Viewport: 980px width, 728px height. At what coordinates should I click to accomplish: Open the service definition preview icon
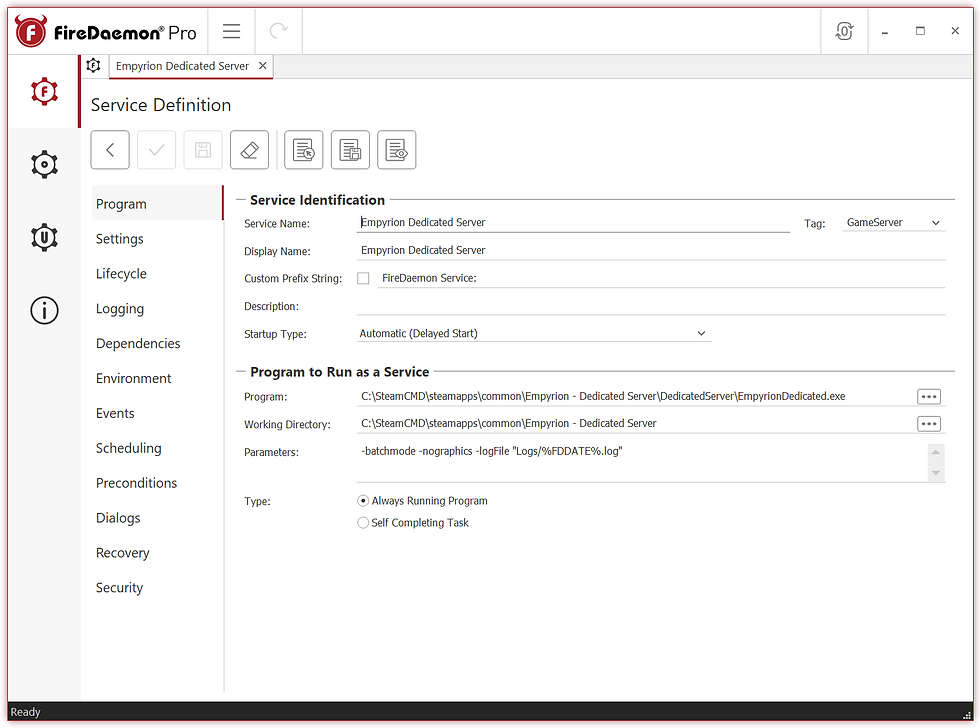tap(396, 149)
